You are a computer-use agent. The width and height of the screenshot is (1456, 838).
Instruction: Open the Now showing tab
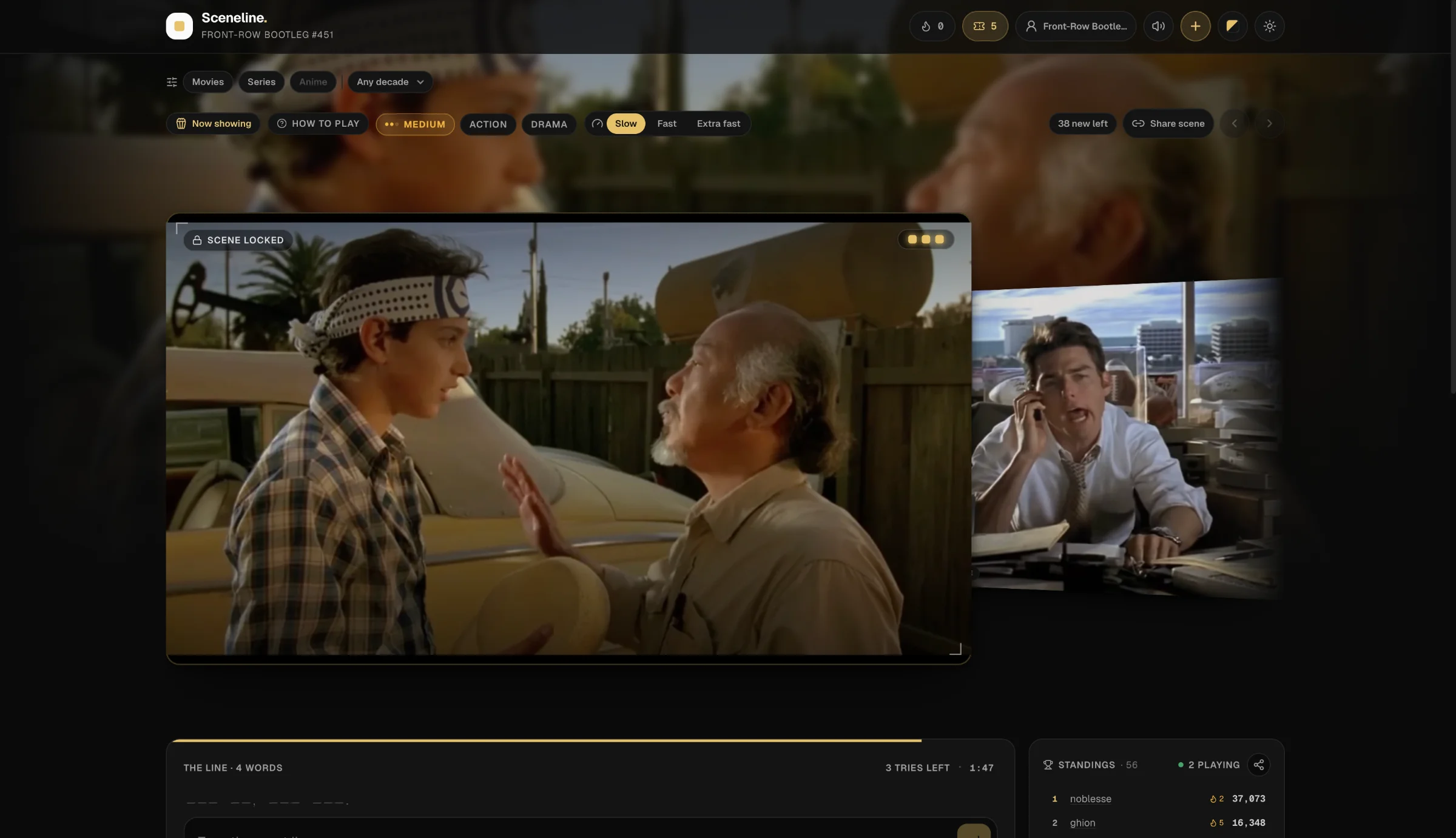(x=213, y=124)
